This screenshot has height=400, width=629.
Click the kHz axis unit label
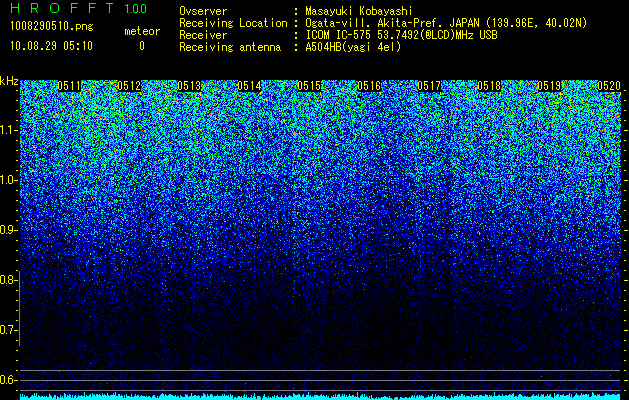coord(9,81)
